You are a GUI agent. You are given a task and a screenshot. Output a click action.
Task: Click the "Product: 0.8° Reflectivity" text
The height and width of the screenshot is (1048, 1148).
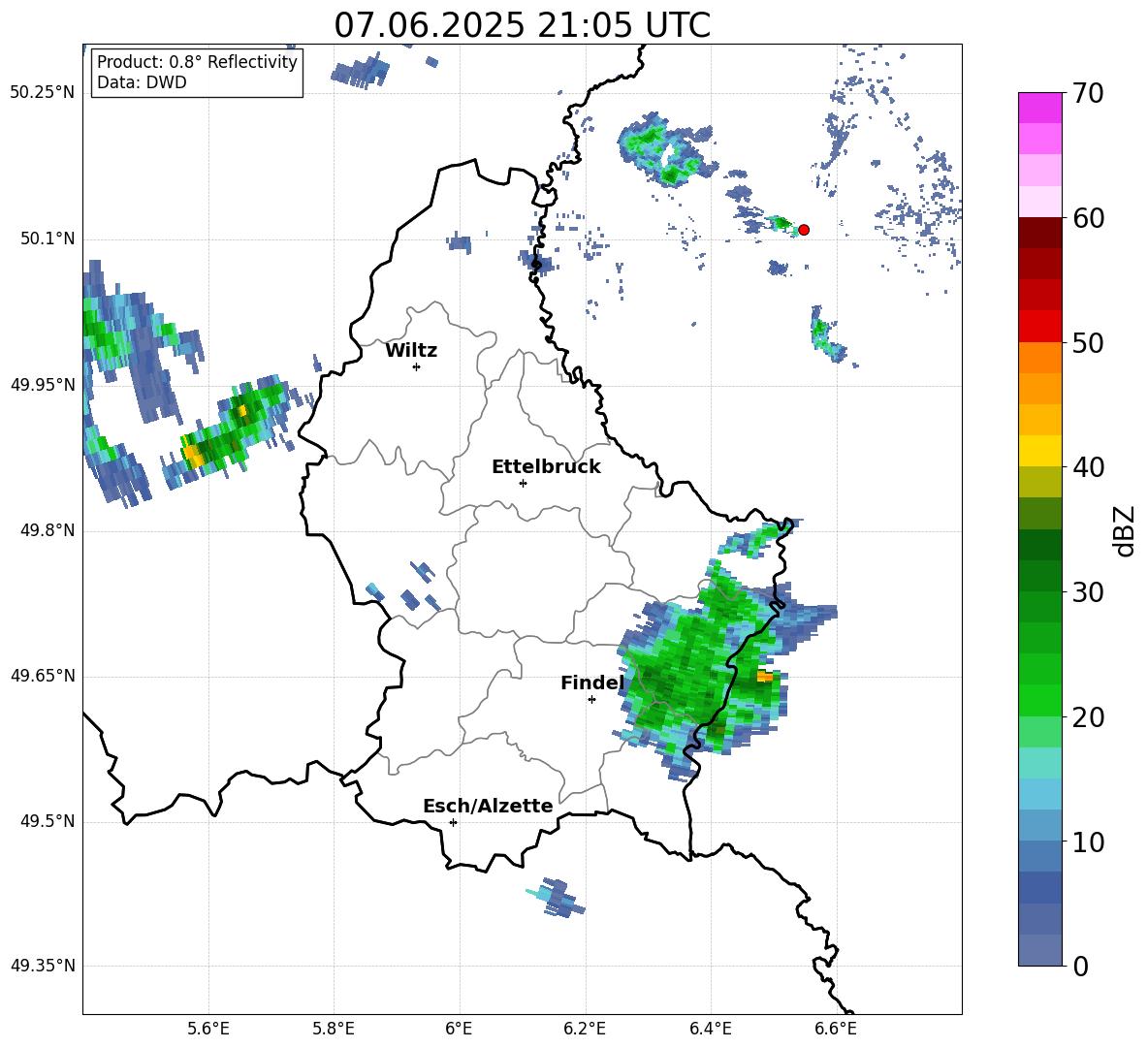coord(197,61)
